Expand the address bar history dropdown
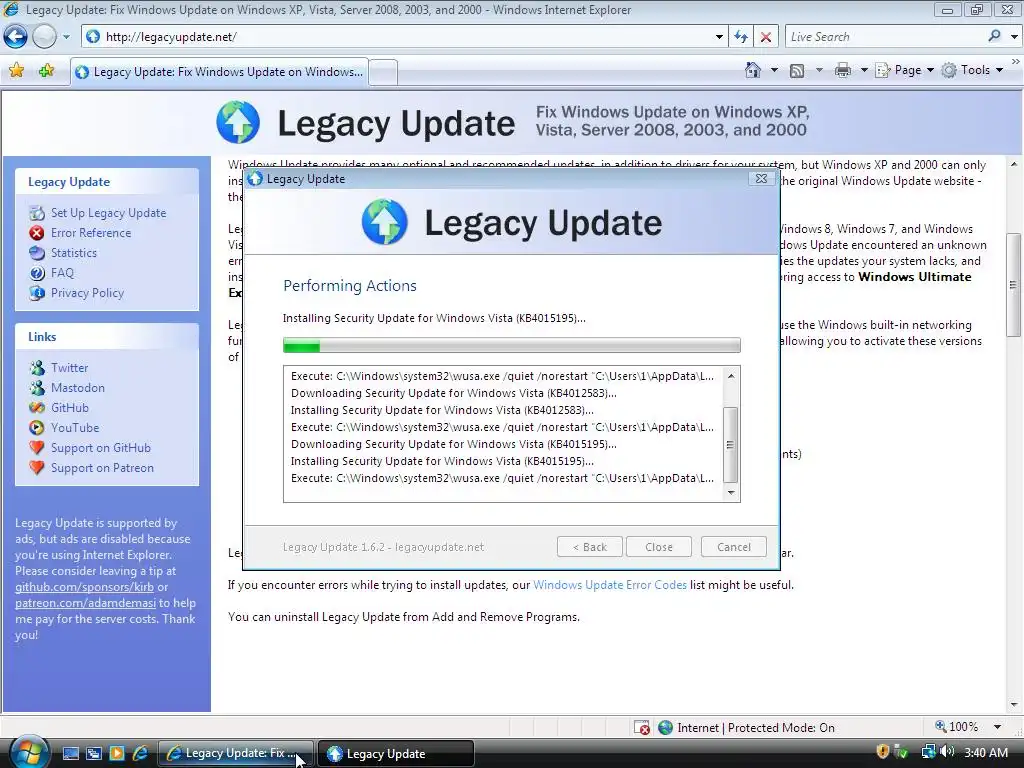The height and width of the screenshot is (768, 1024). (x=719, y=37)
